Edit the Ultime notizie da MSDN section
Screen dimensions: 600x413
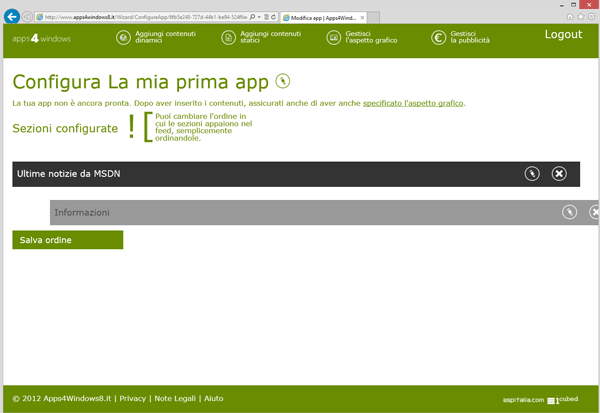(x=533, y=174)
